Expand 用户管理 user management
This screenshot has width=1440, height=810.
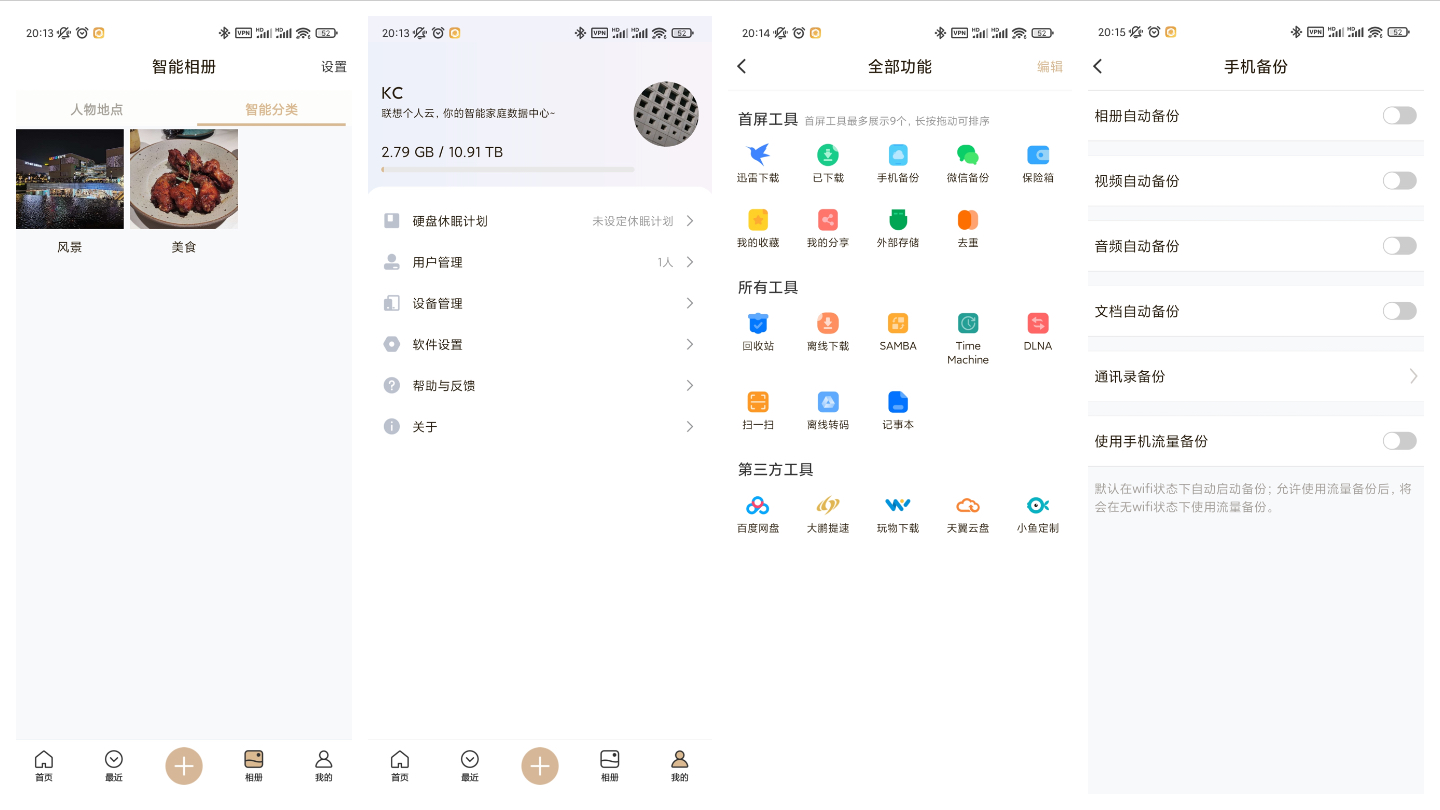coord(540,262)
